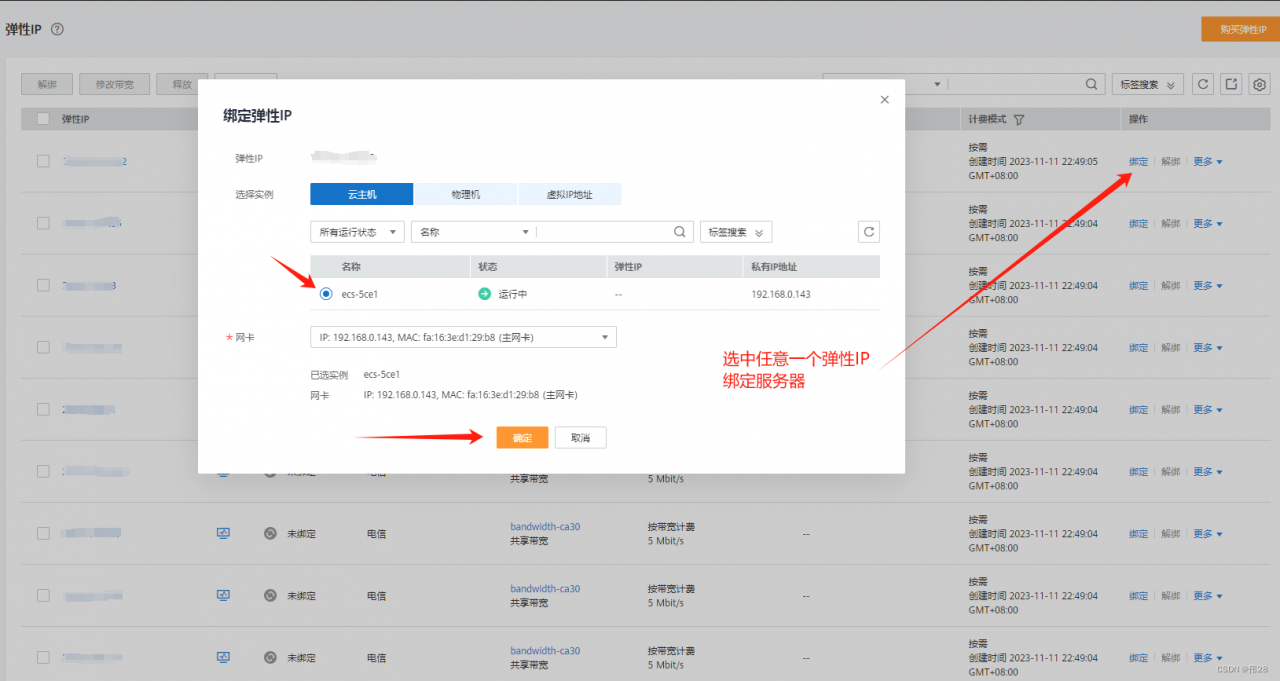The height and width of the screenshot is (681, 1280).
Task: Refresh the instance list in the dialog
Action: (x=869, y=232)
